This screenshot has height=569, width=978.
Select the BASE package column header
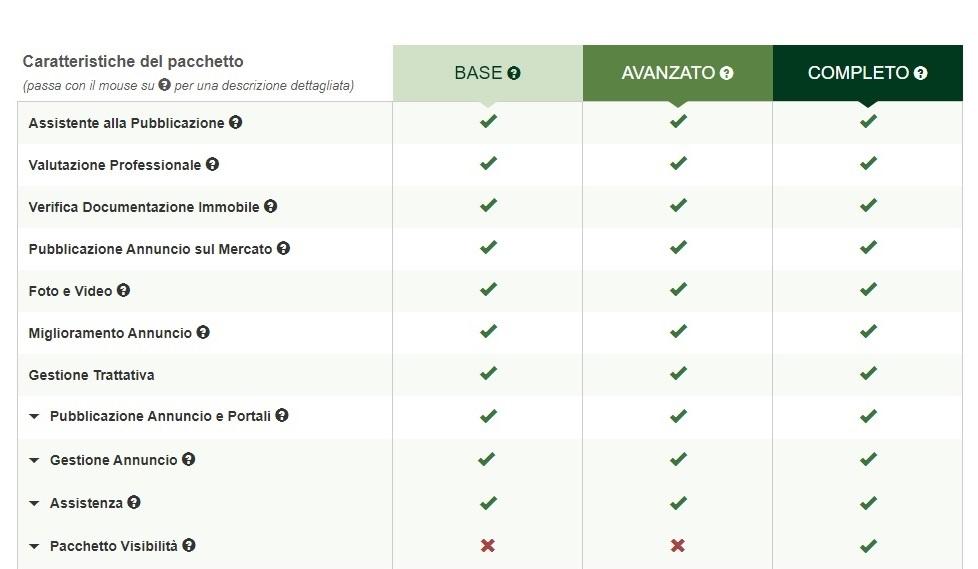point(488,73)
